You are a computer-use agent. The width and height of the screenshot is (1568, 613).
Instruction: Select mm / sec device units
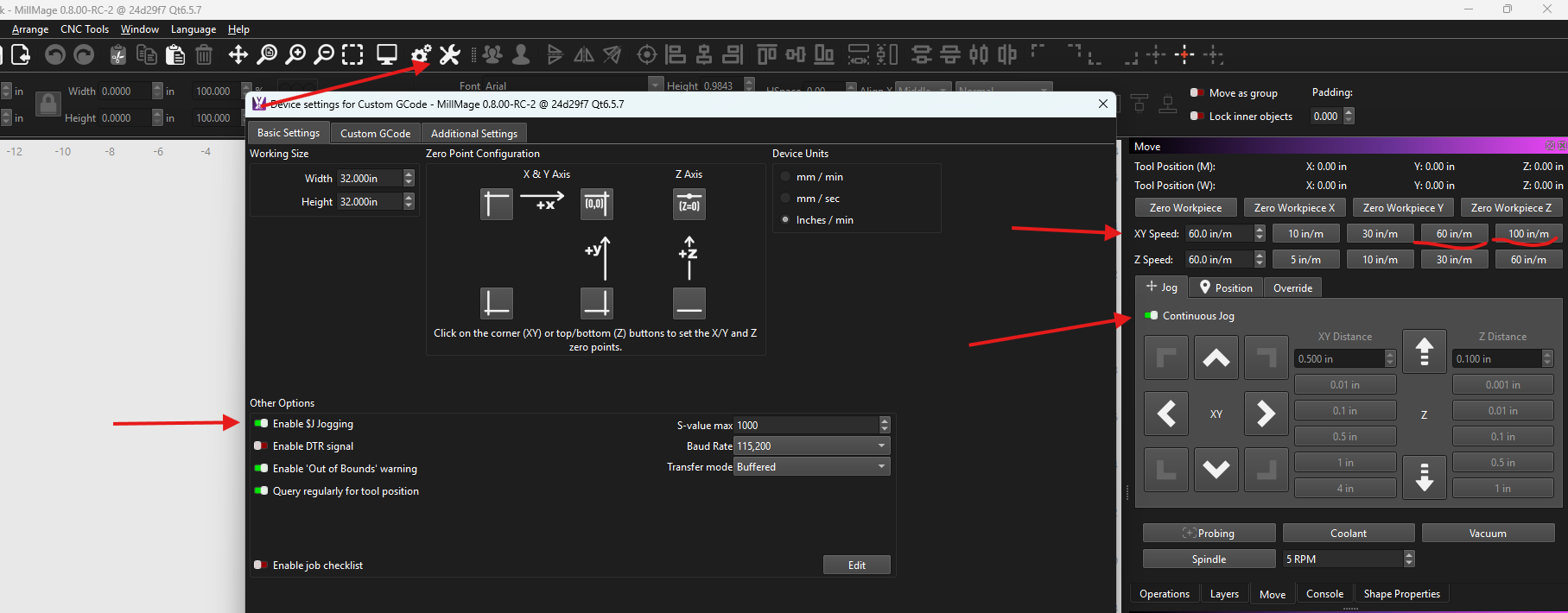pos(785,199)
